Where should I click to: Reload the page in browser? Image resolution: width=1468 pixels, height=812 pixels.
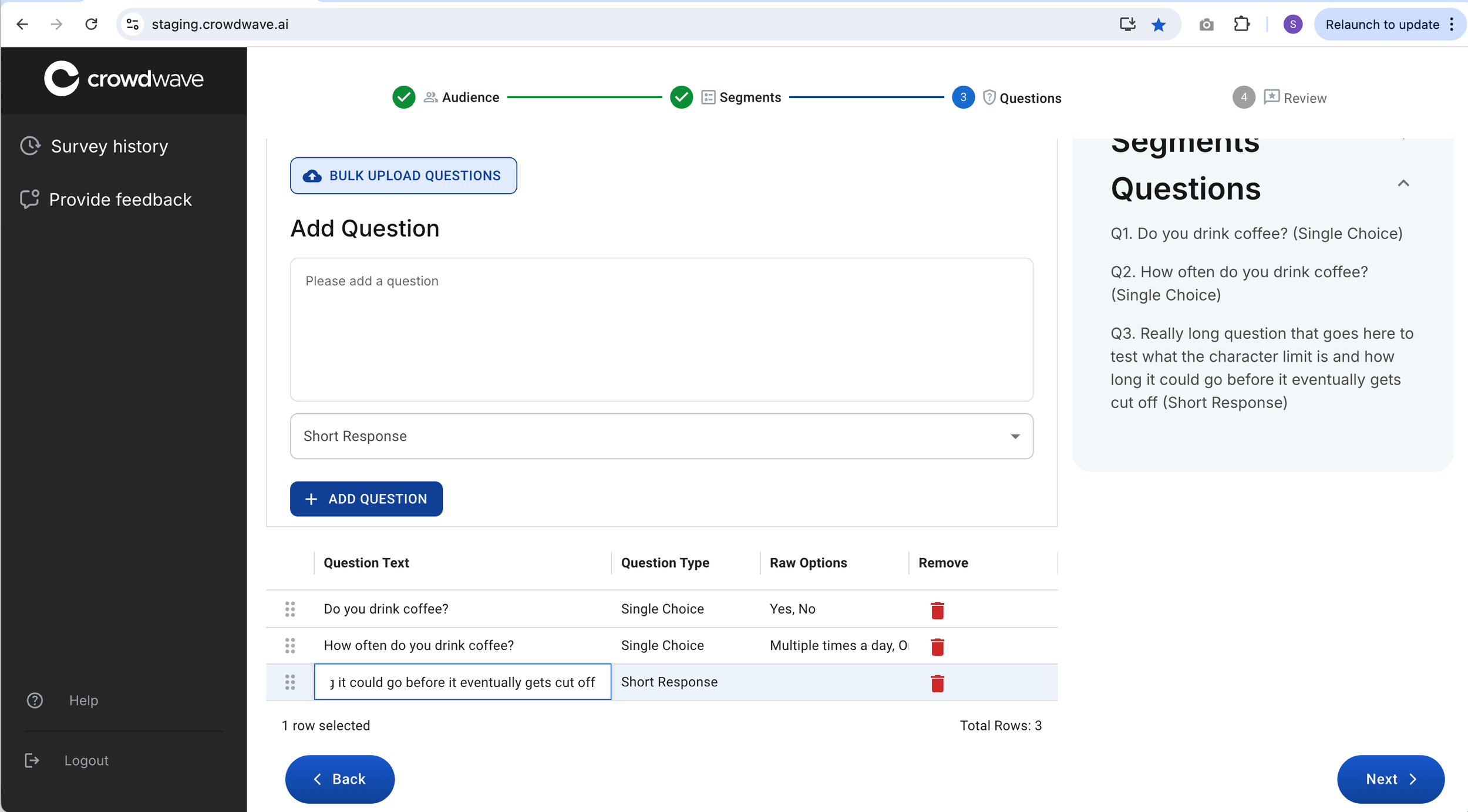click(91, 25)
